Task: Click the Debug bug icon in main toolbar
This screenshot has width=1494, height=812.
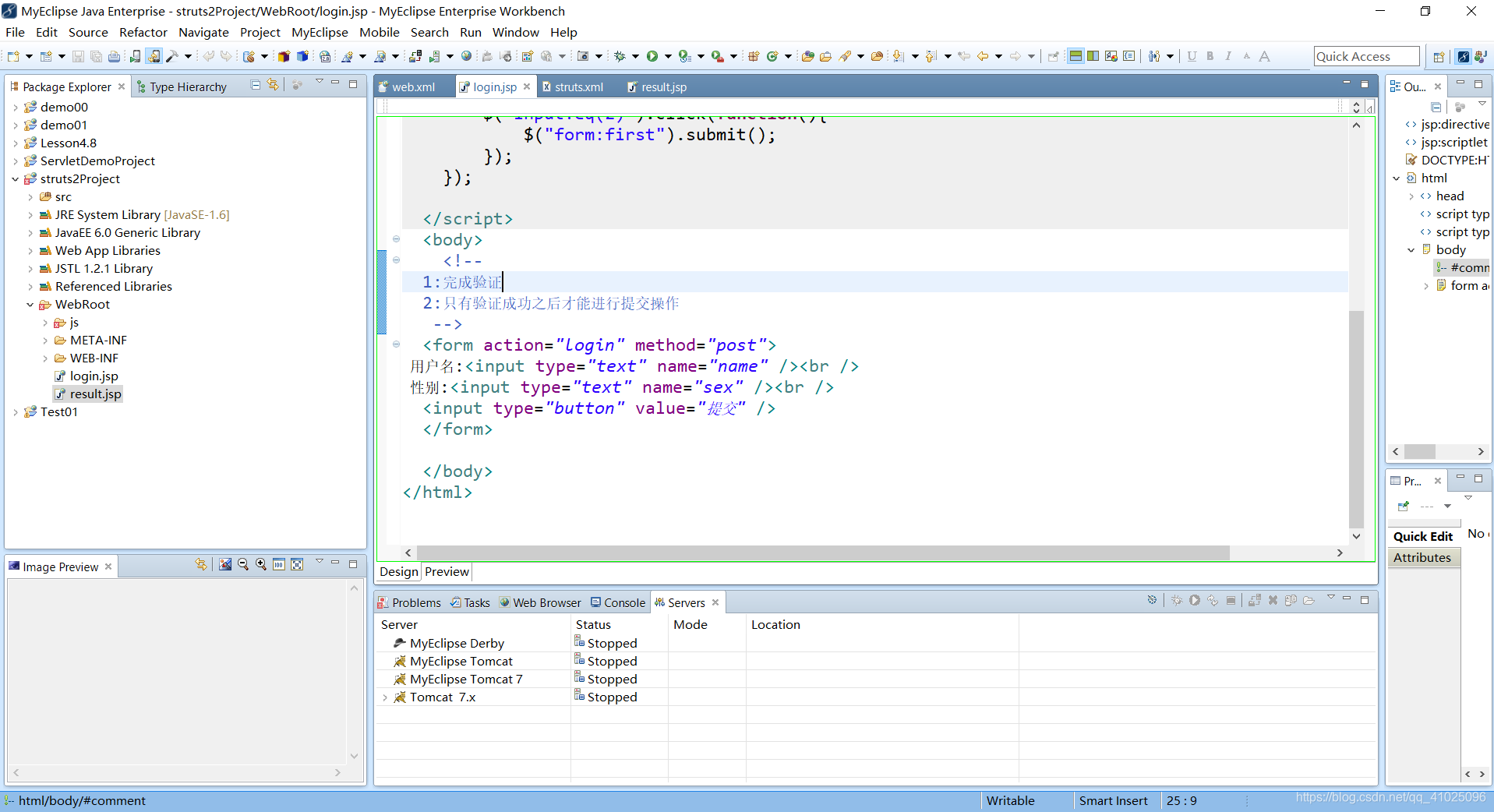Action: [620, 56]
